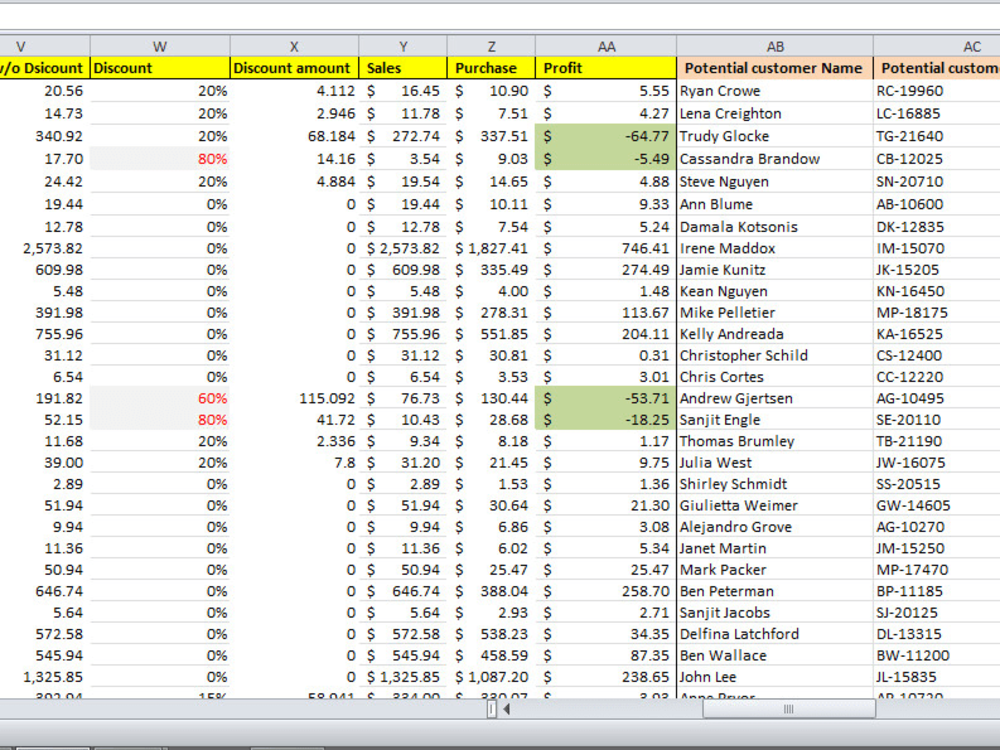Select the Mike Pelletier cell
The image size is (1000, 750).
coord(775,313)
